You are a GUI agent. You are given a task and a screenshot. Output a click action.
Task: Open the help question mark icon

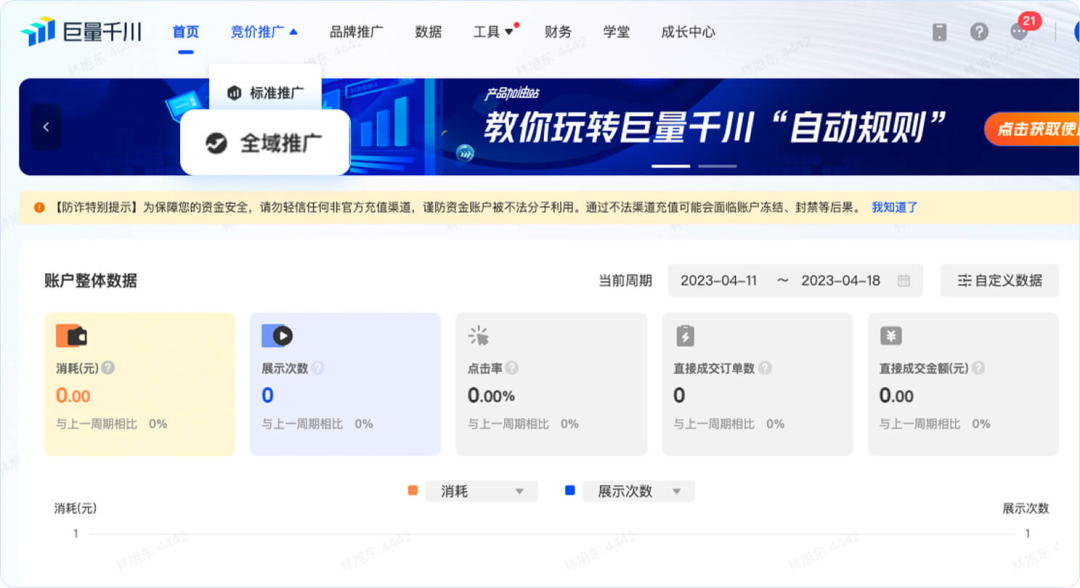[x=979, y=32]
